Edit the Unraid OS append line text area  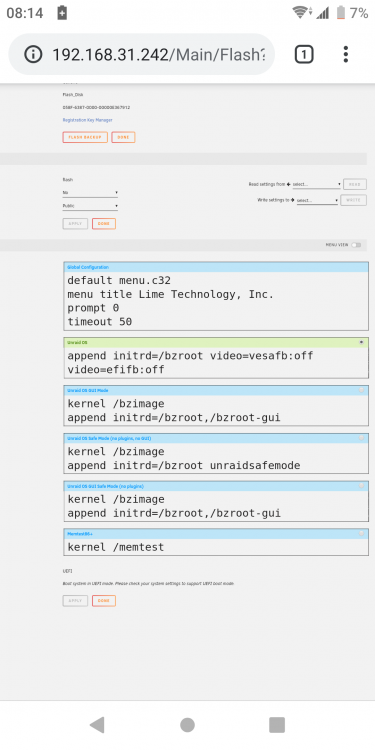point(216,363)
